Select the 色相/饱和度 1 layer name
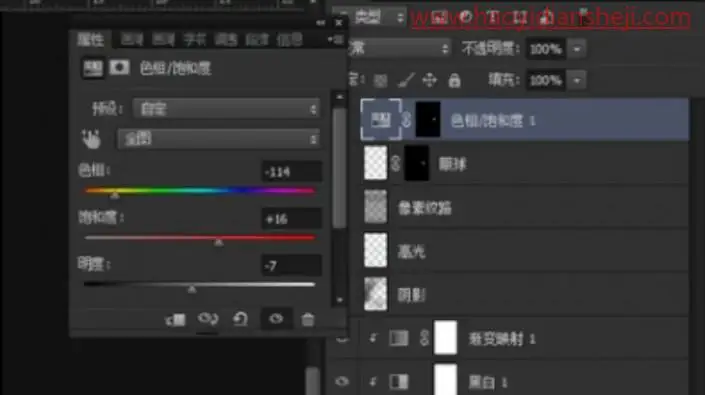The height and width of the screenshot is (395, 705). click(493, 120)
